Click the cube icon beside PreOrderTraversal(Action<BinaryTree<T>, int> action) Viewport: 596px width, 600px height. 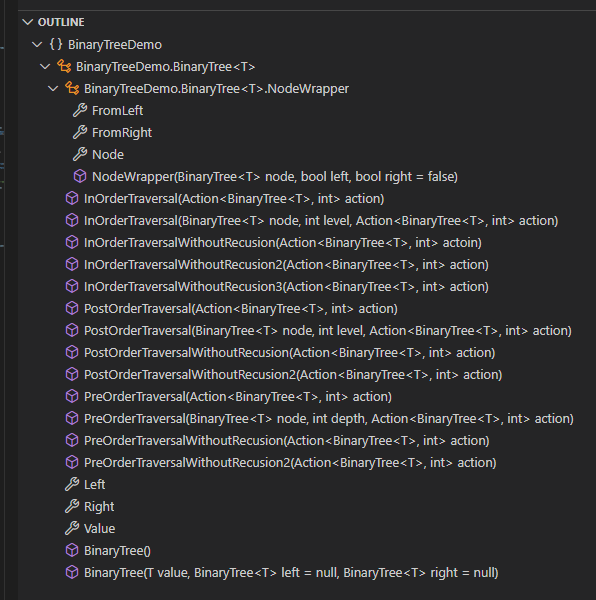click(72, 396)
